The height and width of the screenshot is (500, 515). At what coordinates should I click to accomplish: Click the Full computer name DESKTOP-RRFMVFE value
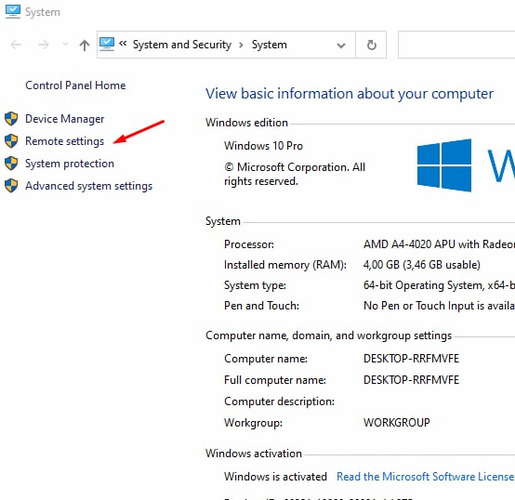point(411,380)
